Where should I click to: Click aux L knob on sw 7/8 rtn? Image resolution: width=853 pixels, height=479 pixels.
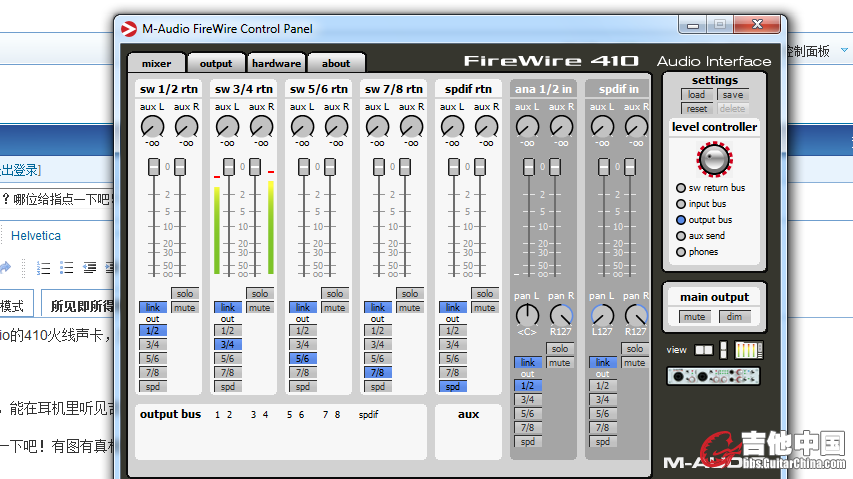378,127
